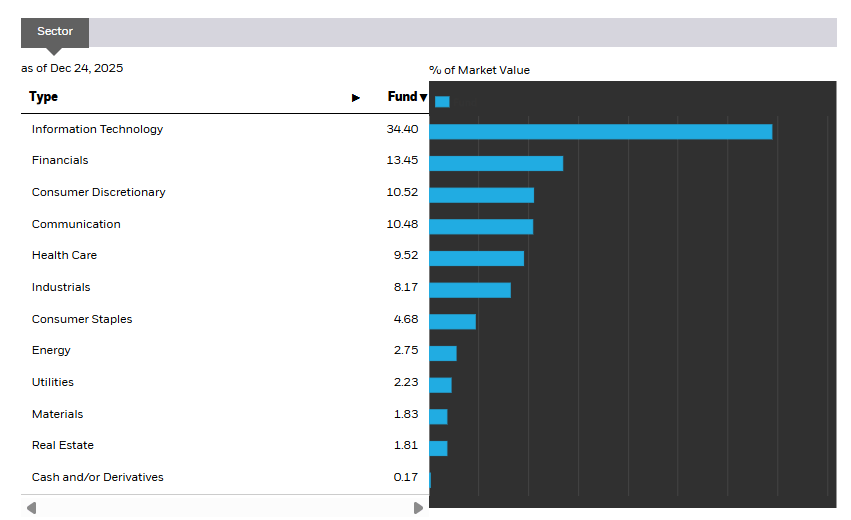851x520 pixels.
Task: Click the blue legend swatch above the chart
Action: [442, 101]
